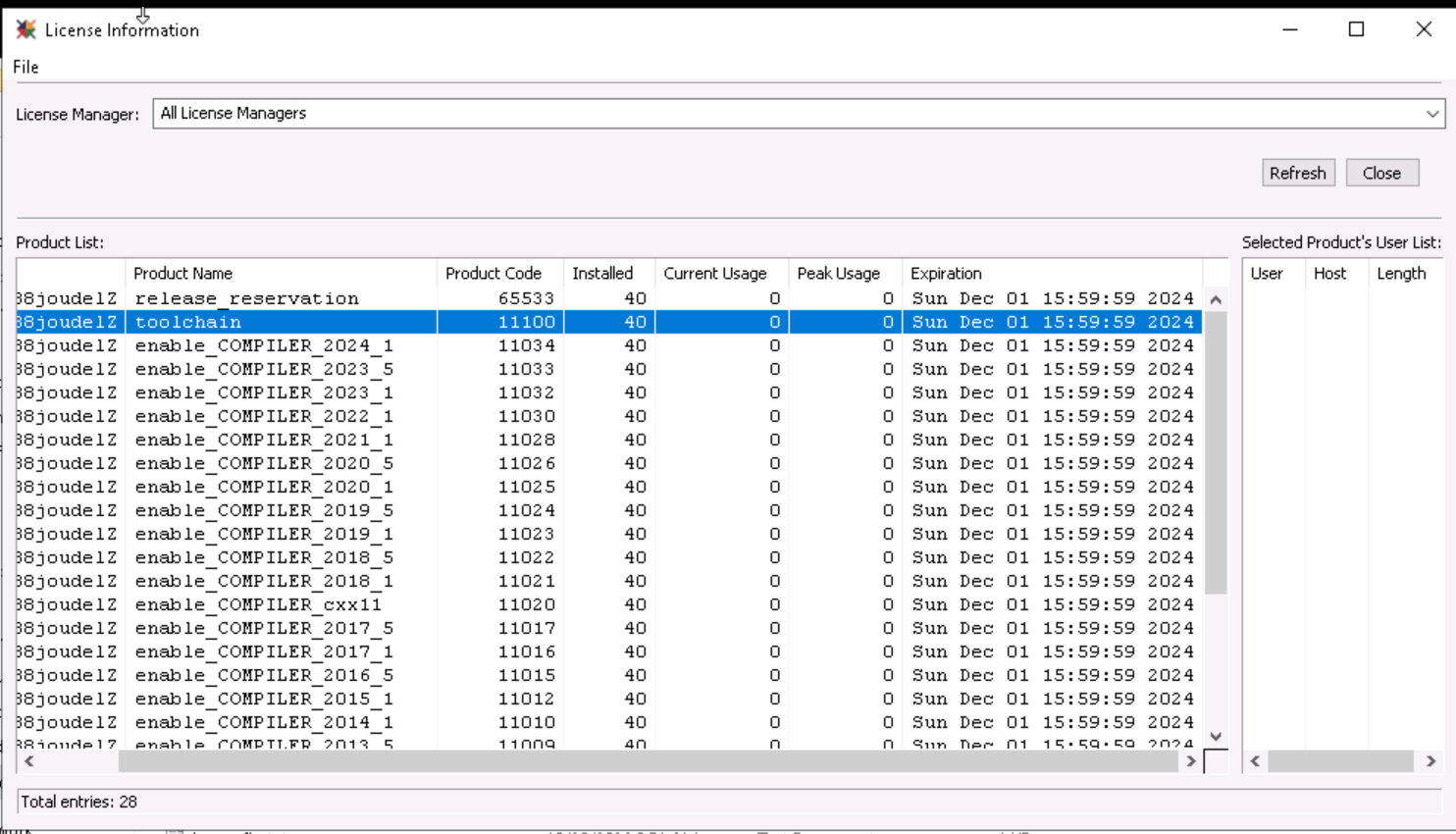Select enable_COMPILER_2017_5 row
Screen dimensions: 1456x834
pos(609,628)
